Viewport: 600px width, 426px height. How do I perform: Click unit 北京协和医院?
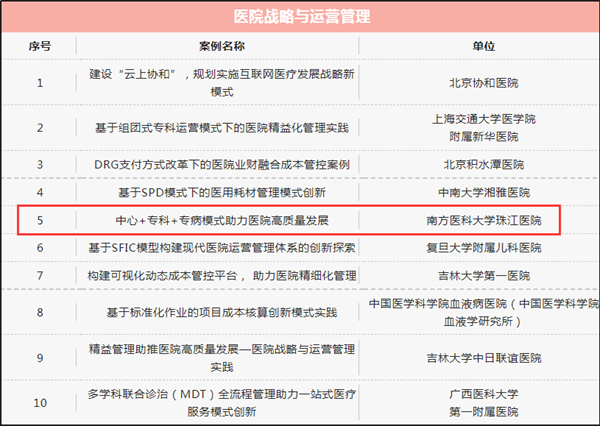point(484,83)
